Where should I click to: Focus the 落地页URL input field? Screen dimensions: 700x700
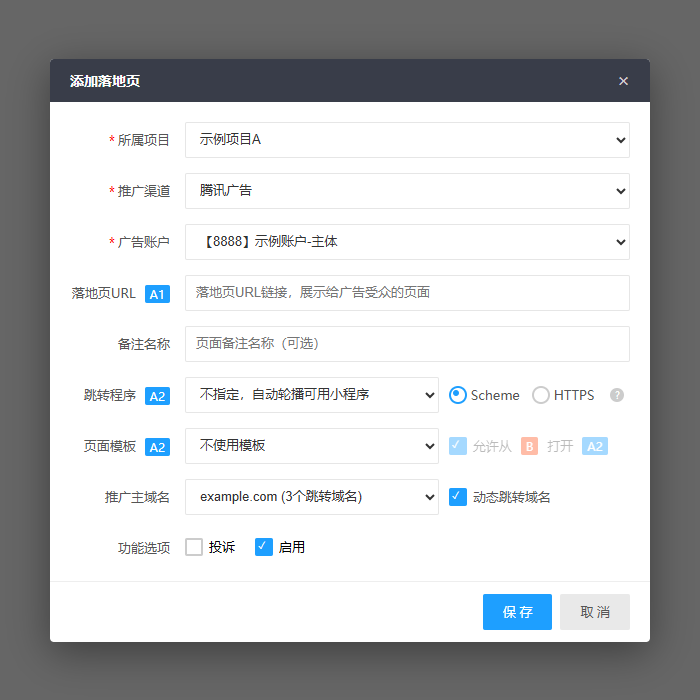pyautogui.click(x=407, y=293)
